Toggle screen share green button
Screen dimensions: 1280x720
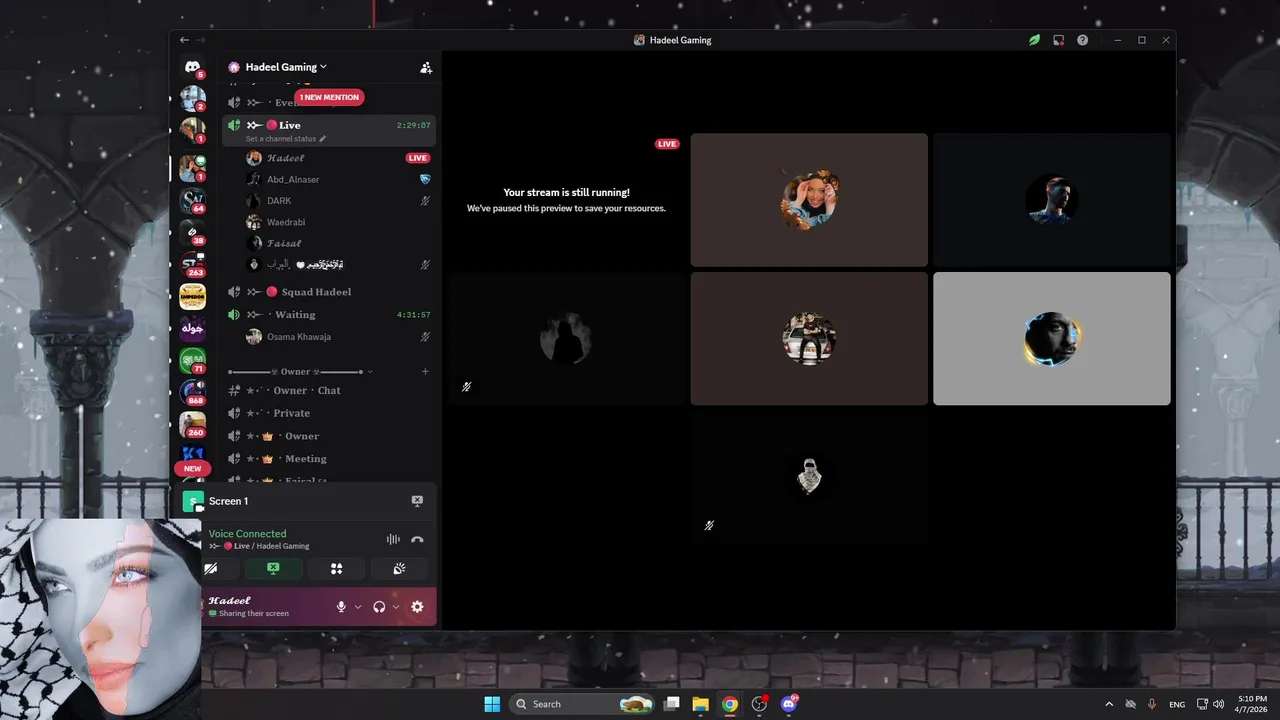273,568
